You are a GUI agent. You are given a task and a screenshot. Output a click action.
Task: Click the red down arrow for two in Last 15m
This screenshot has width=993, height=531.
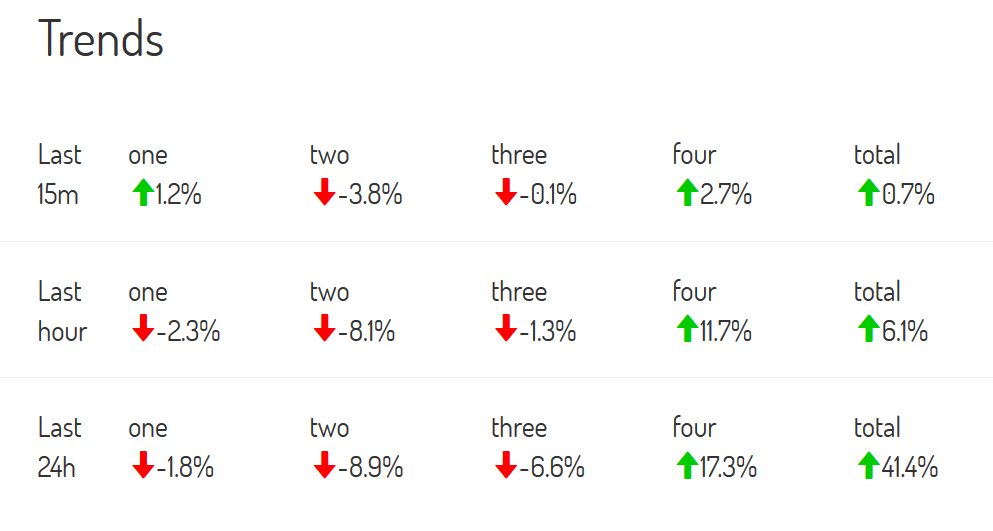coord(324,192)
